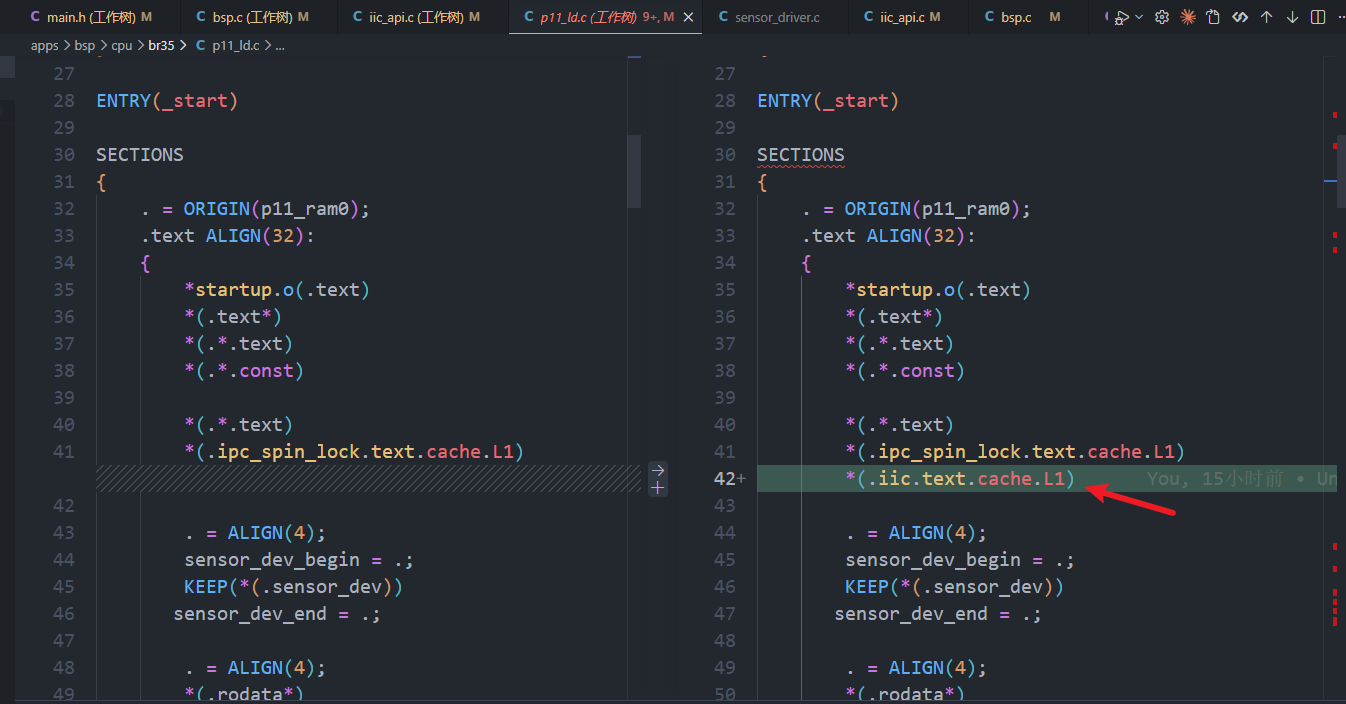The height and width of the screenshot is (704, 1346).
Task: Click the left pane overview scrollbar slider
Action: tap(633, 171)
